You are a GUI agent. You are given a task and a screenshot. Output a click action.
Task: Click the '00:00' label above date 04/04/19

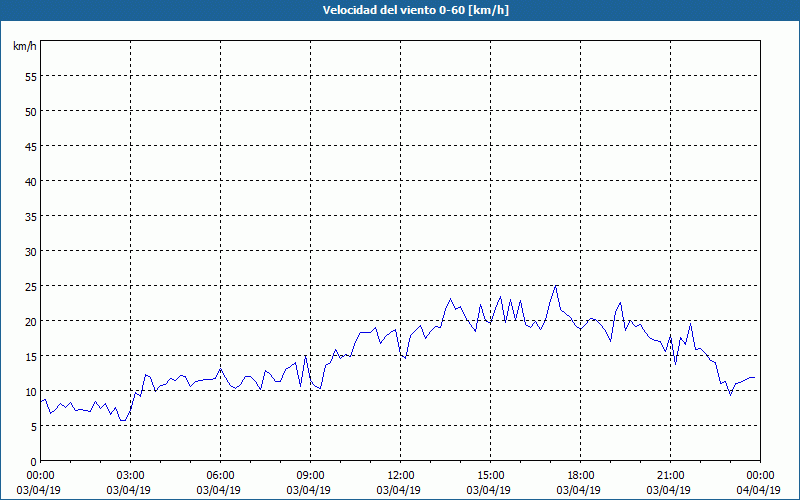[759, 476]
